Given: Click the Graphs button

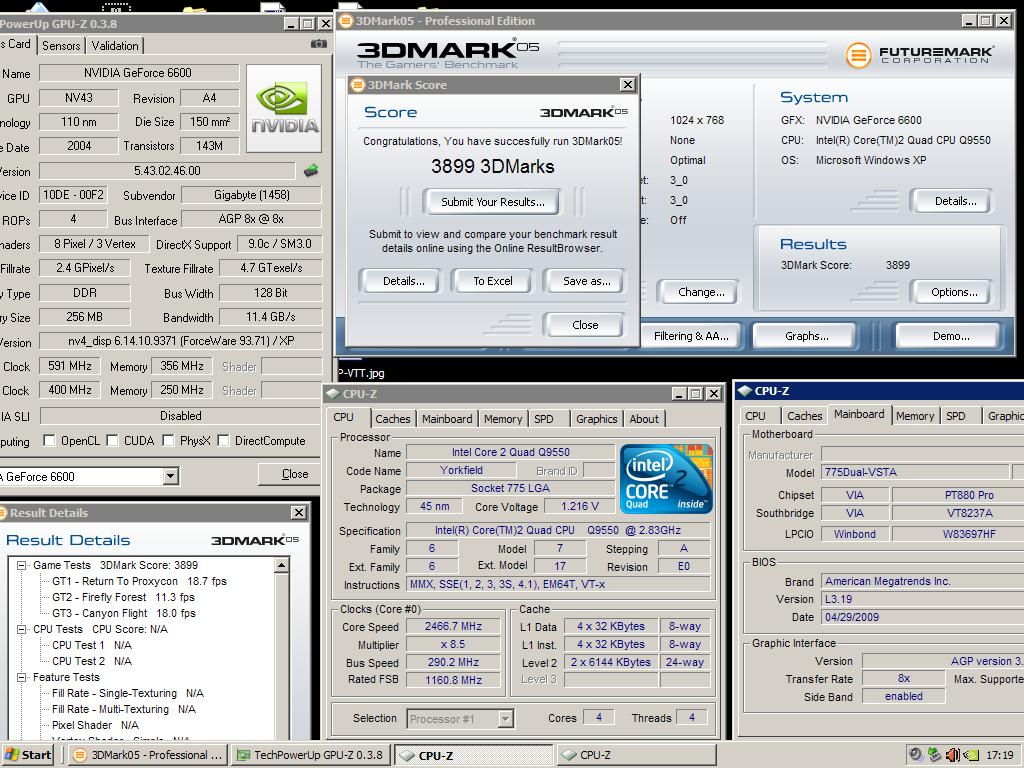Looking at the screenshot, I should click(807, 336).
